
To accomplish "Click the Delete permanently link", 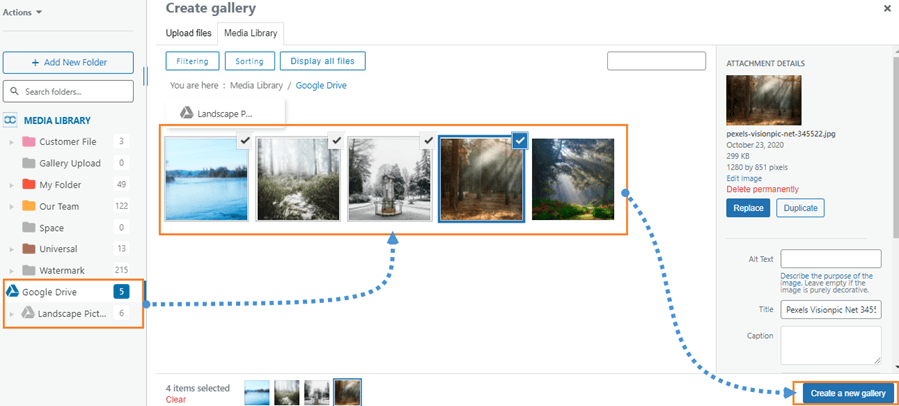I will [762, 189].
